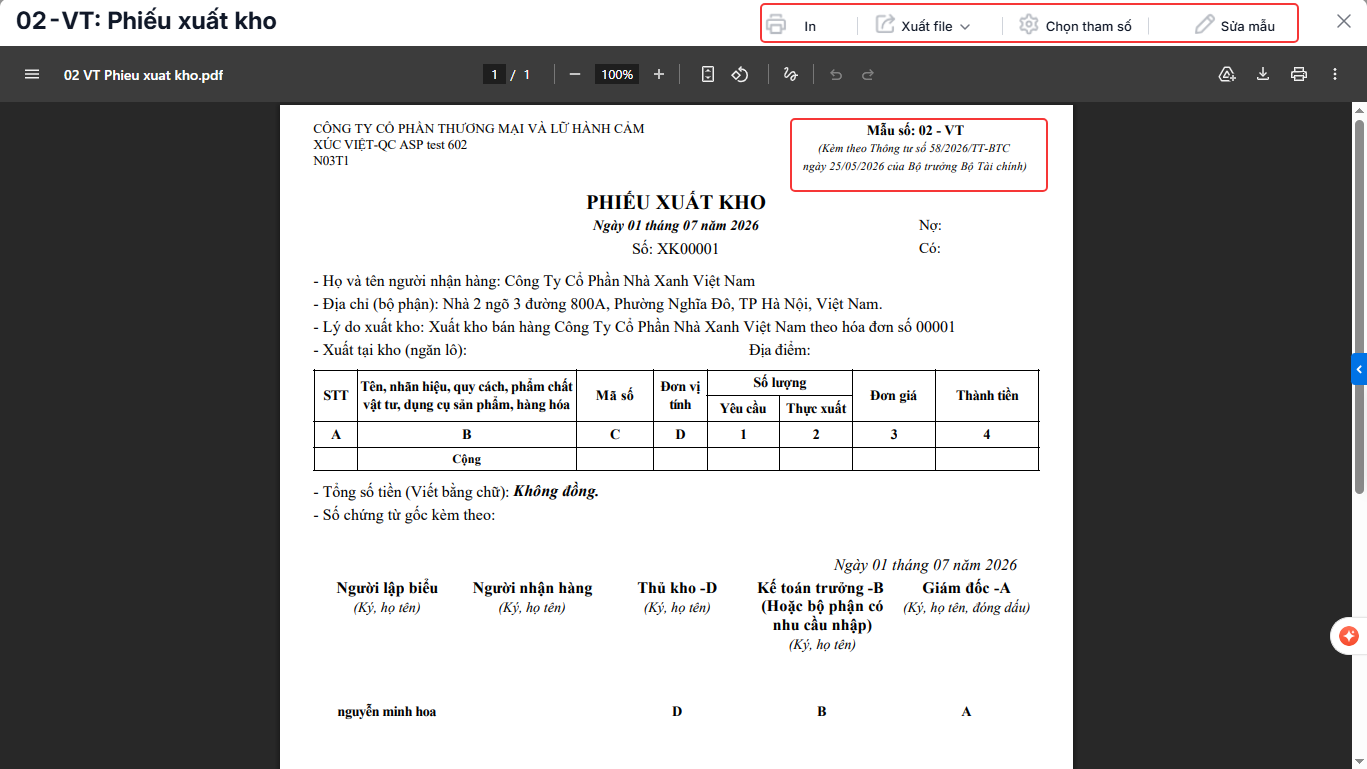1367x769 pixels.
Task: Edit the current page number field
Action: point(494,74)
